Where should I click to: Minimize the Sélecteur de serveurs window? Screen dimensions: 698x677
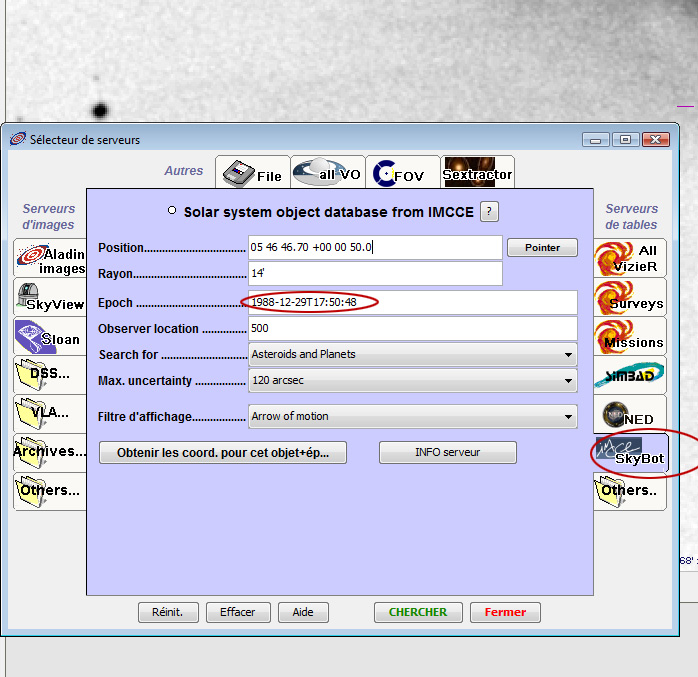pos(596,140)
